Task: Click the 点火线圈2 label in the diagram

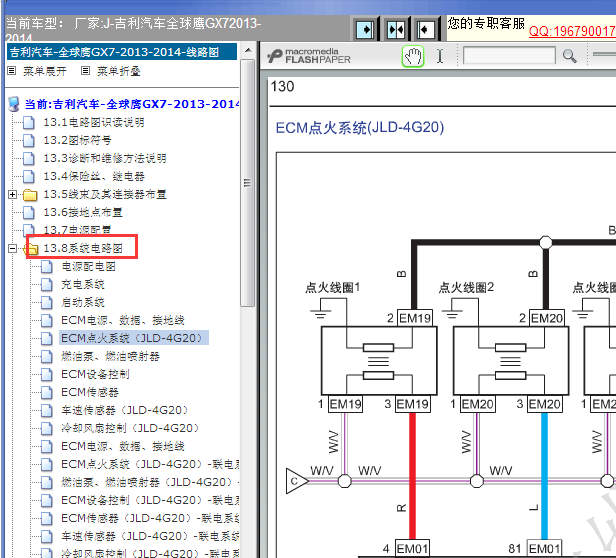Action: 466,288
